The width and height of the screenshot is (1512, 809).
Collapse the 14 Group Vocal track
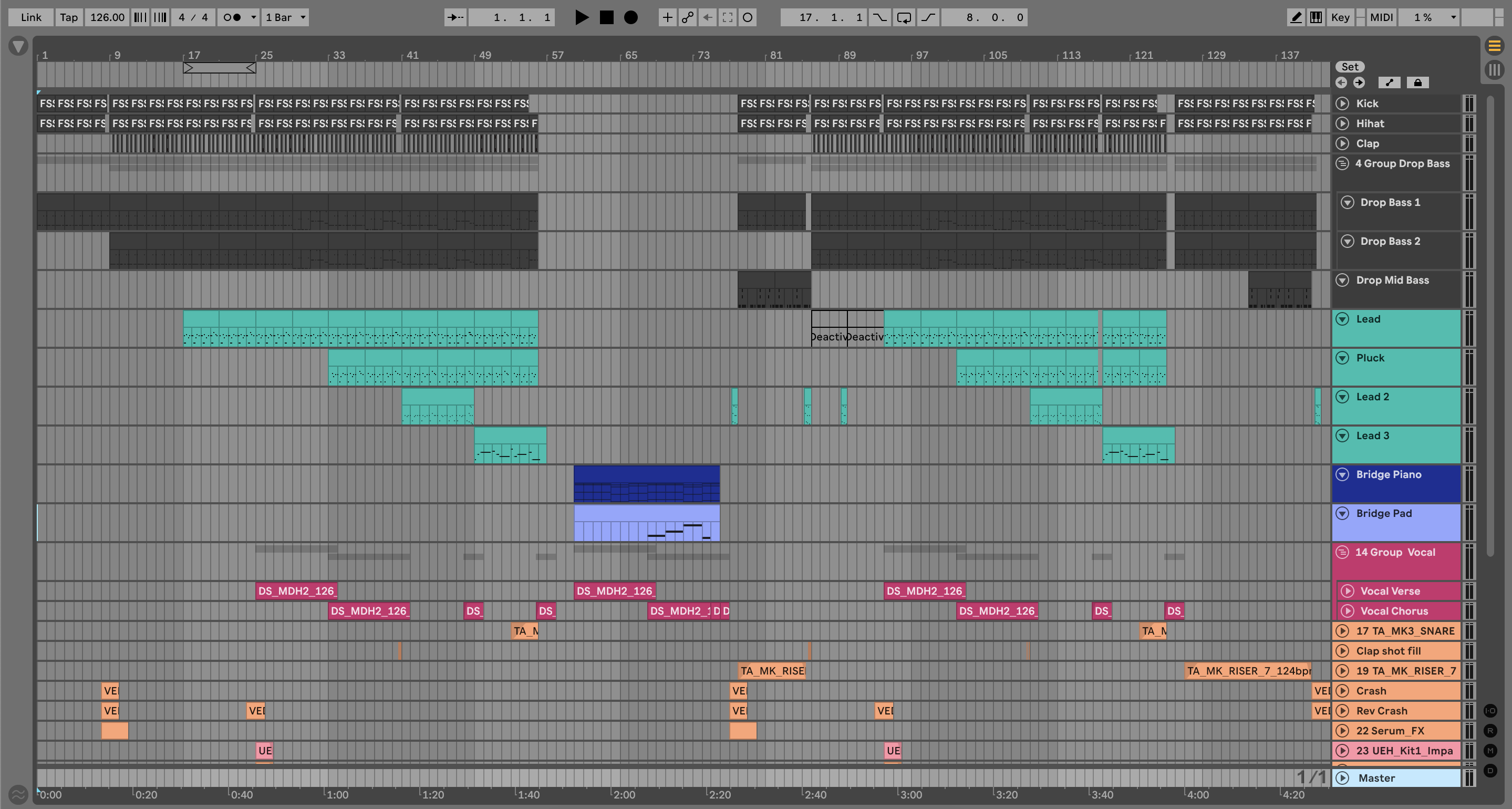(1342, 552)
